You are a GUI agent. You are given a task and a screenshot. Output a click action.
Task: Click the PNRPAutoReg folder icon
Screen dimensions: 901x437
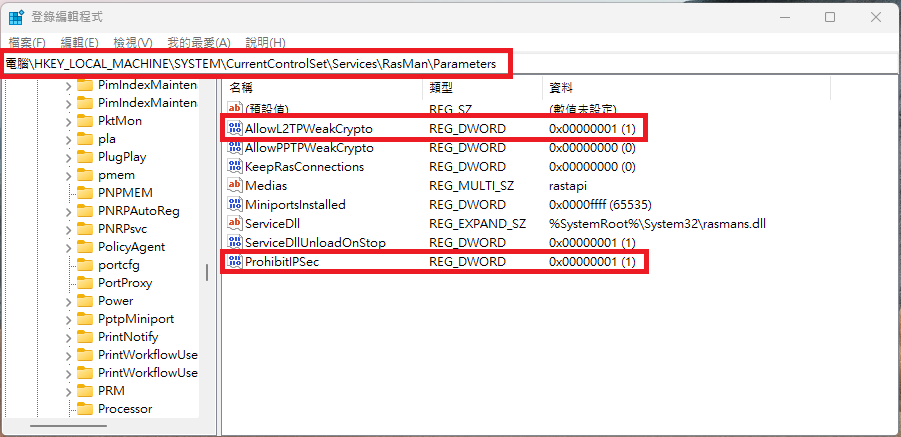point(85,211)
